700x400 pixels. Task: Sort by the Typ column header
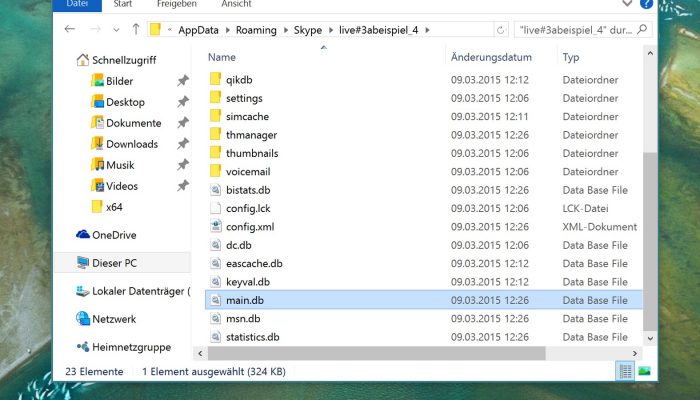tap(571, 57)
